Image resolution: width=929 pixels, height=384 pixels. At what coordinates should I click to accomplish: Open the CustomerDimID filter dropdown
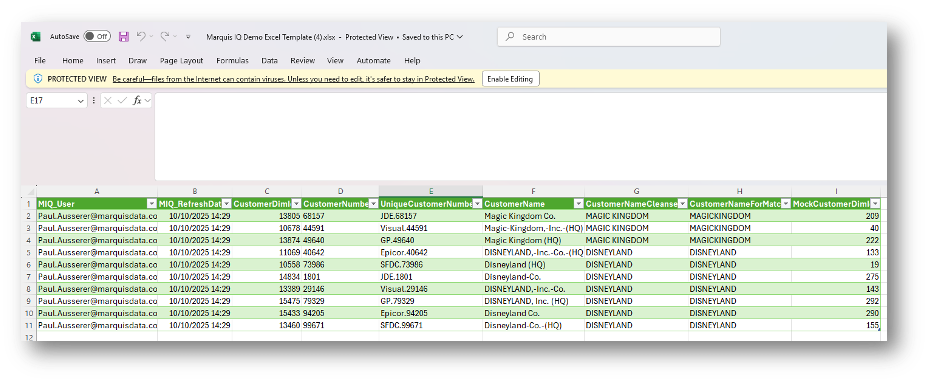tap(296, 204)
